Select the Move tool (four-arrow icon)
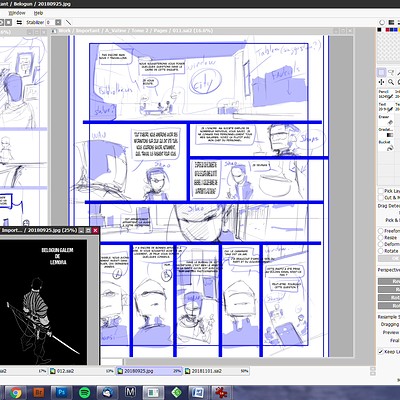Viewport: 400px width, 400px height. (x=382, y=82)
